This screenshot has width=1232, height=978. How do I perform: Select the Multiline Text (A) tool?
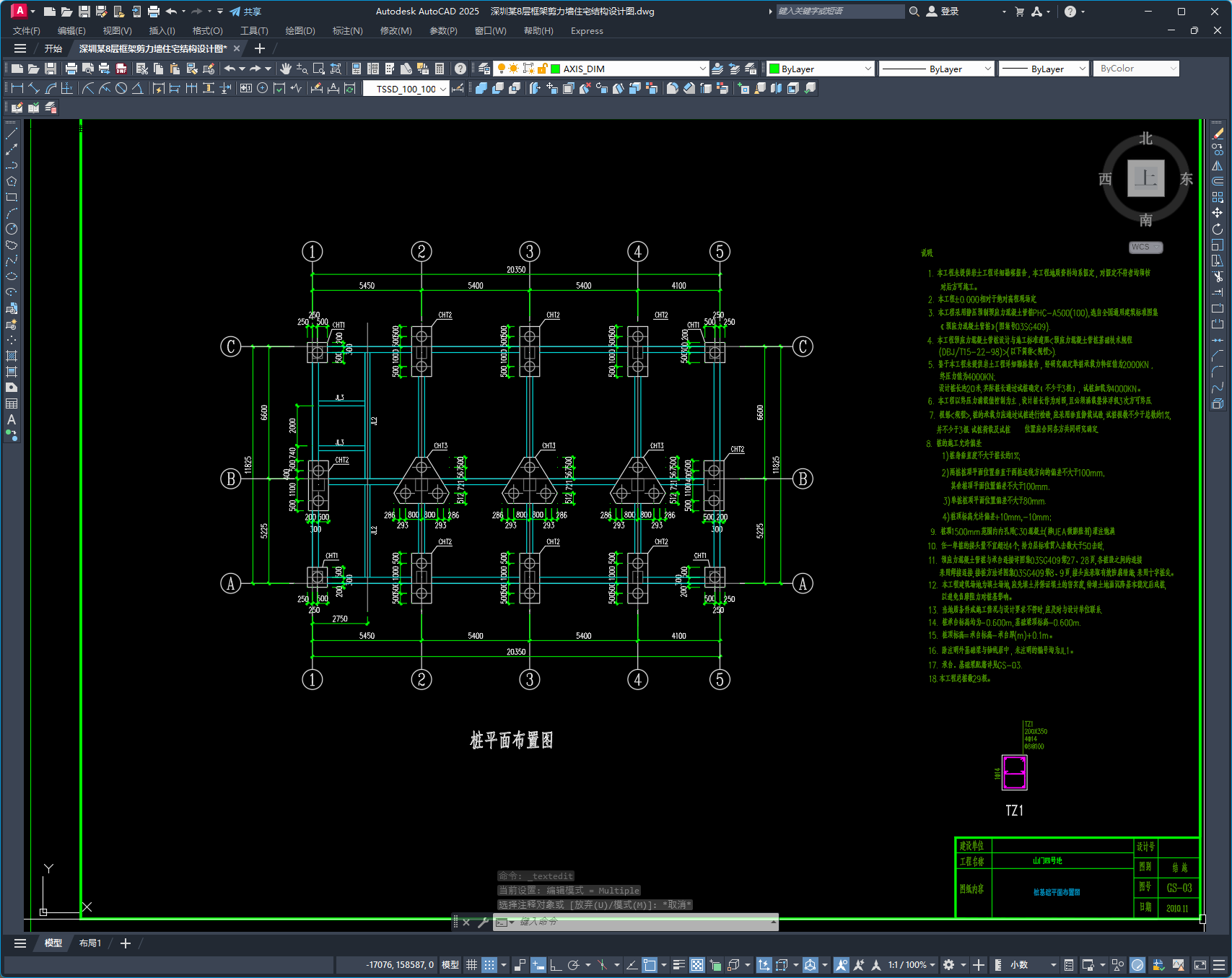12,419
